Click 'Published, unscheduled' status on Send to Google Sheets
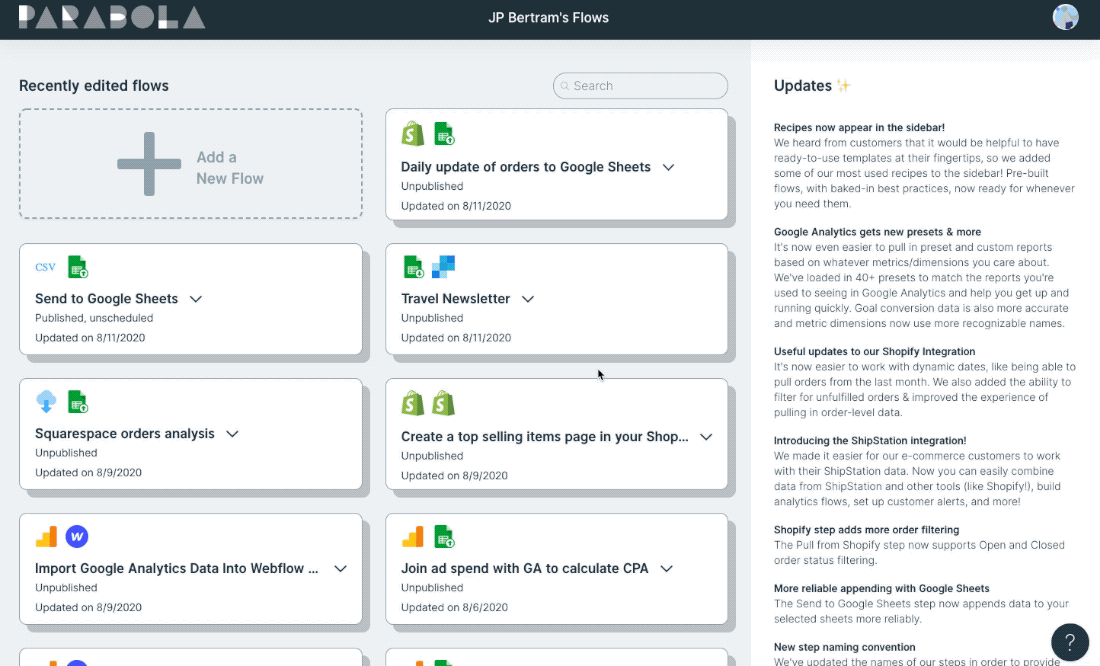Viewport: 1100px width, 666px height. 94,318
